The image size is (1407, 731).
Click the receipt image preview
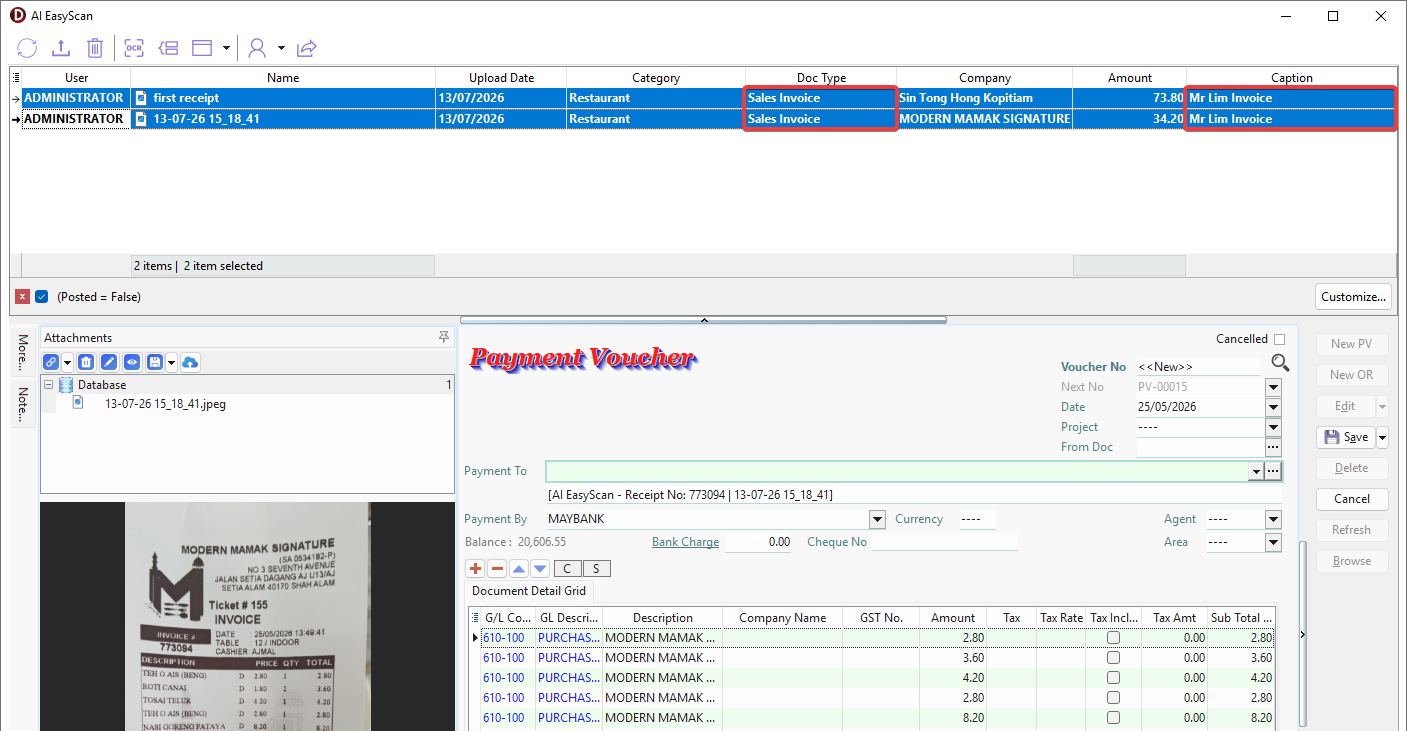coord(248,616)
